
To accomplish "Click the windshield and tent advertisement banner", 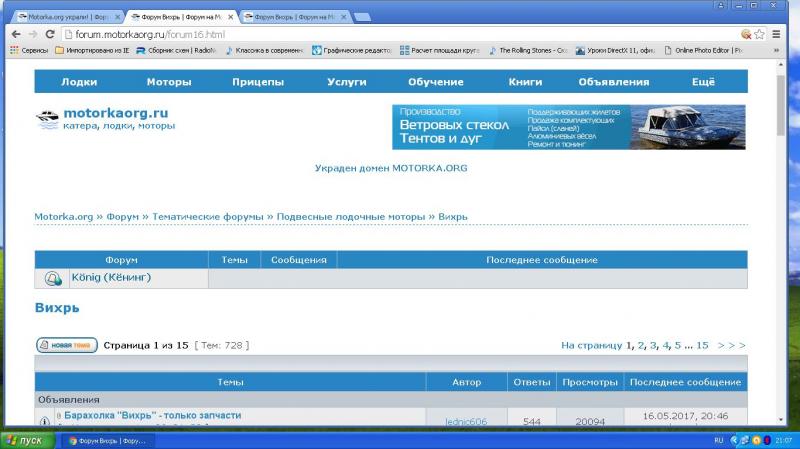I will tap(568, 127).
